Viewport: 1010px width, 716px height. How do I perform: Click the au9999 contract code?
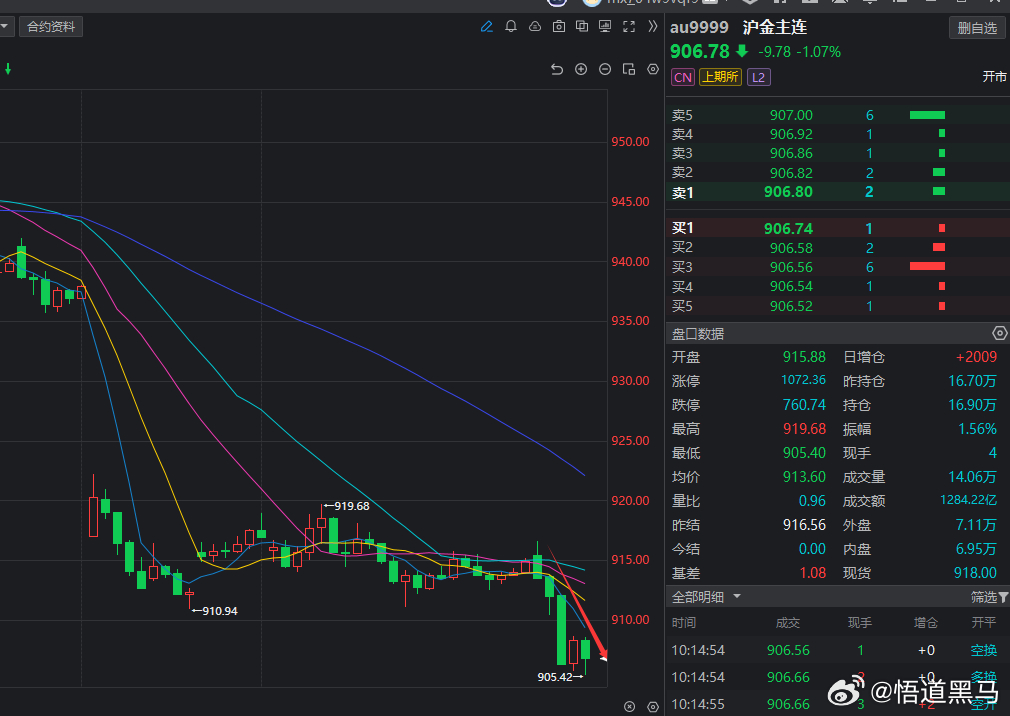coord(700,28)
